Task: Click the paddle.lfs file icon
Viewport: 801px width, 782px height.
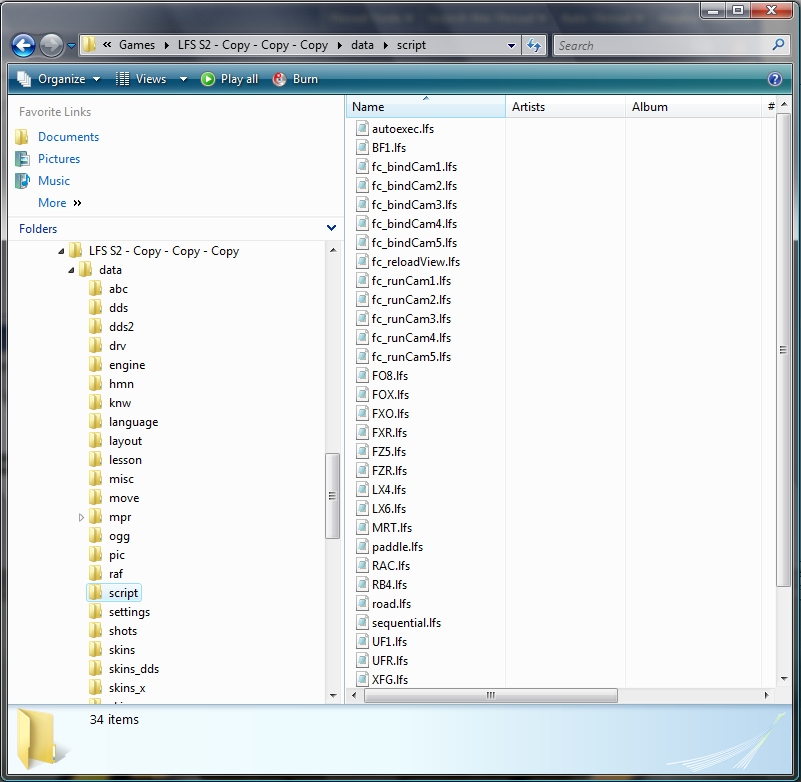Action: point(362,547)
